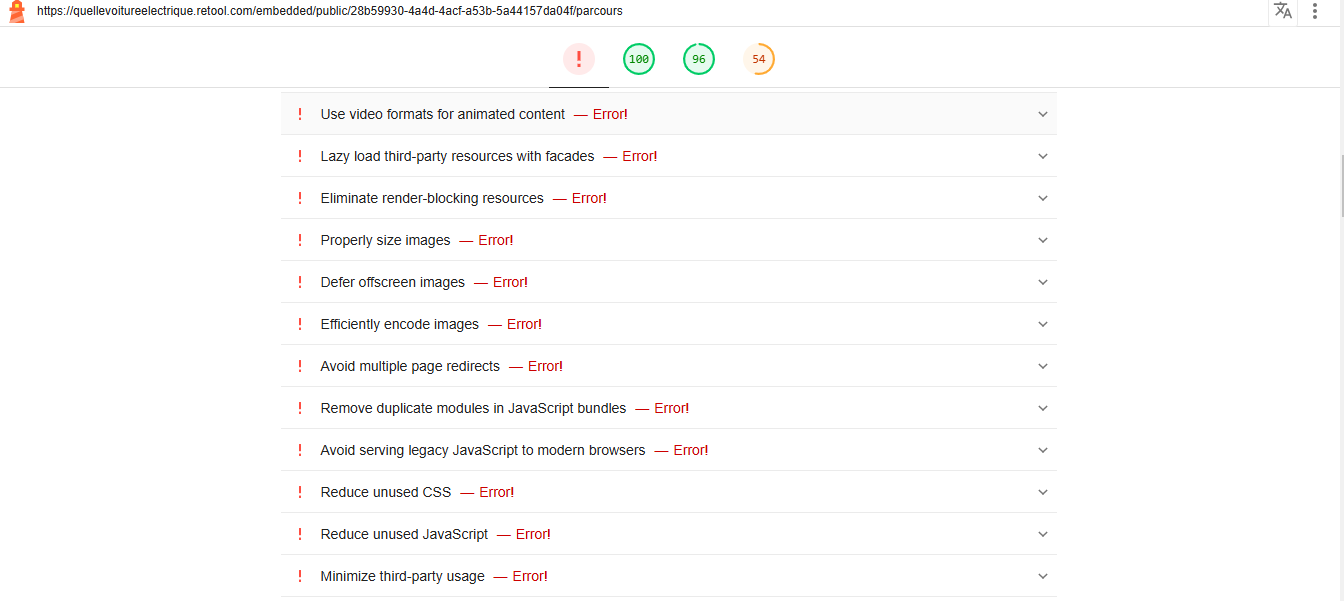This screenshot has height=601, width=1344.
Task: Expand 'Use video formats for animated content' chevron
Action: tap(1042, 114)
